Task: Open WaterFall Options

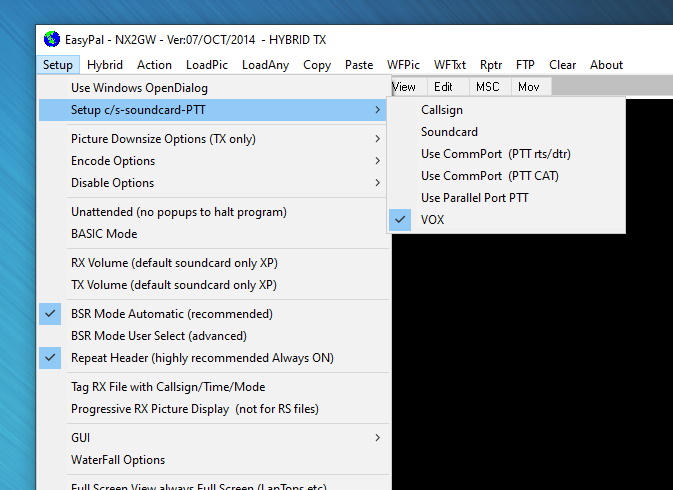Action: point(118,460)
